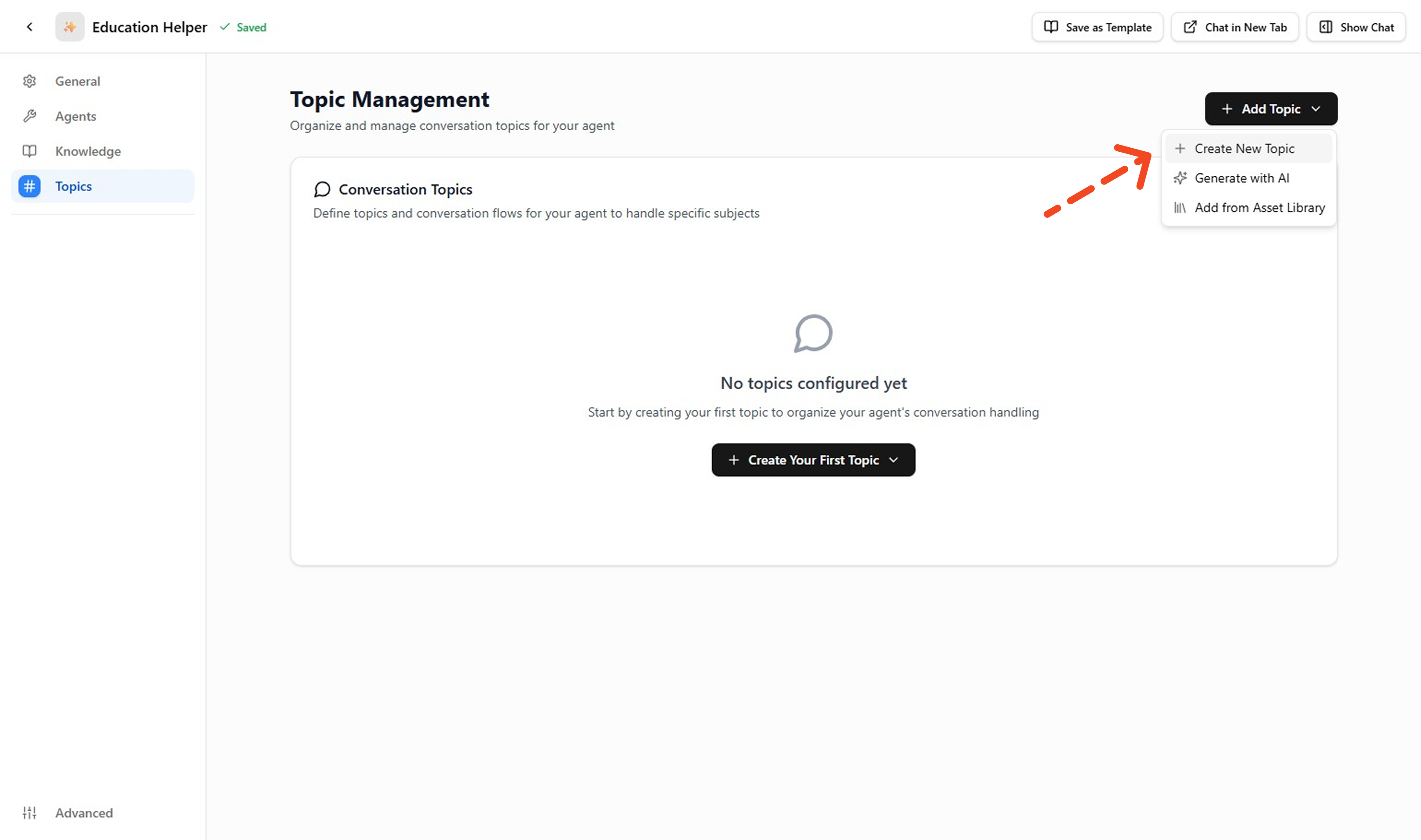Collapse the Add Topic dropdown
The height and width of the screenshot is (840, 1421).
(x=1270, y=109)
